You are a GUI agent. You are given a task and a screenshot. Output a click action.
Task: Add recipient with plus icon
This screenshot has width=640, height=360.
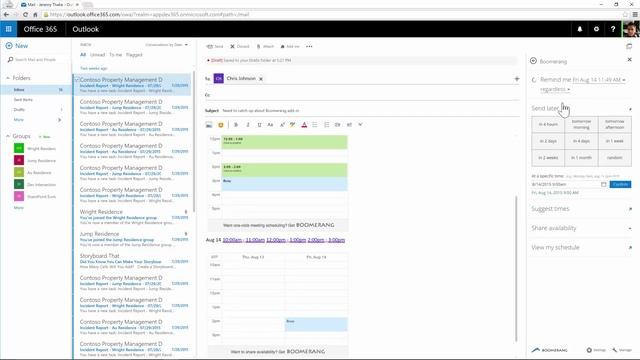[x=517, y=78]
